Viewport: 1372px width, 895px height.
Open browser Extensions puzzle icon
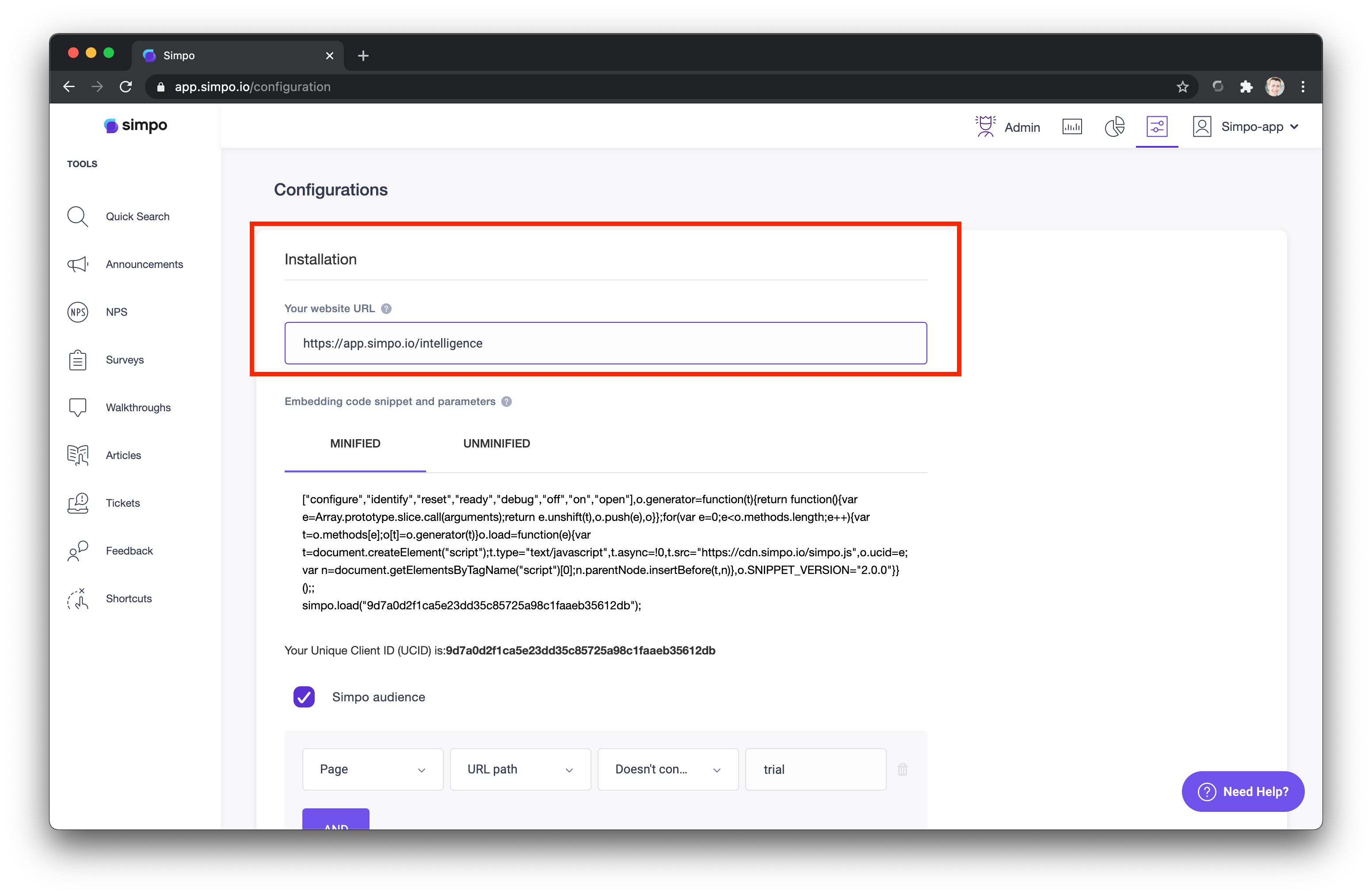[1246, 87]
